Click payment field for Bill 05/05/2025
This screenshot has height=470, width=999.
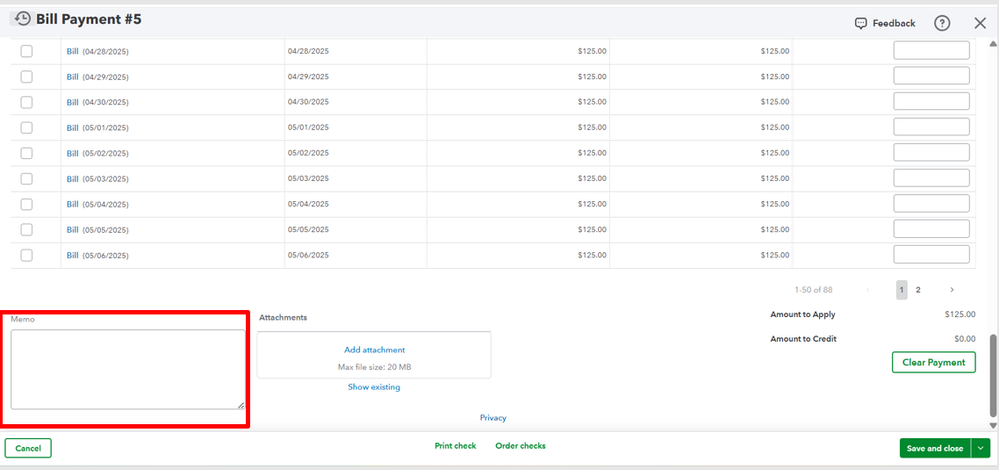931,229
